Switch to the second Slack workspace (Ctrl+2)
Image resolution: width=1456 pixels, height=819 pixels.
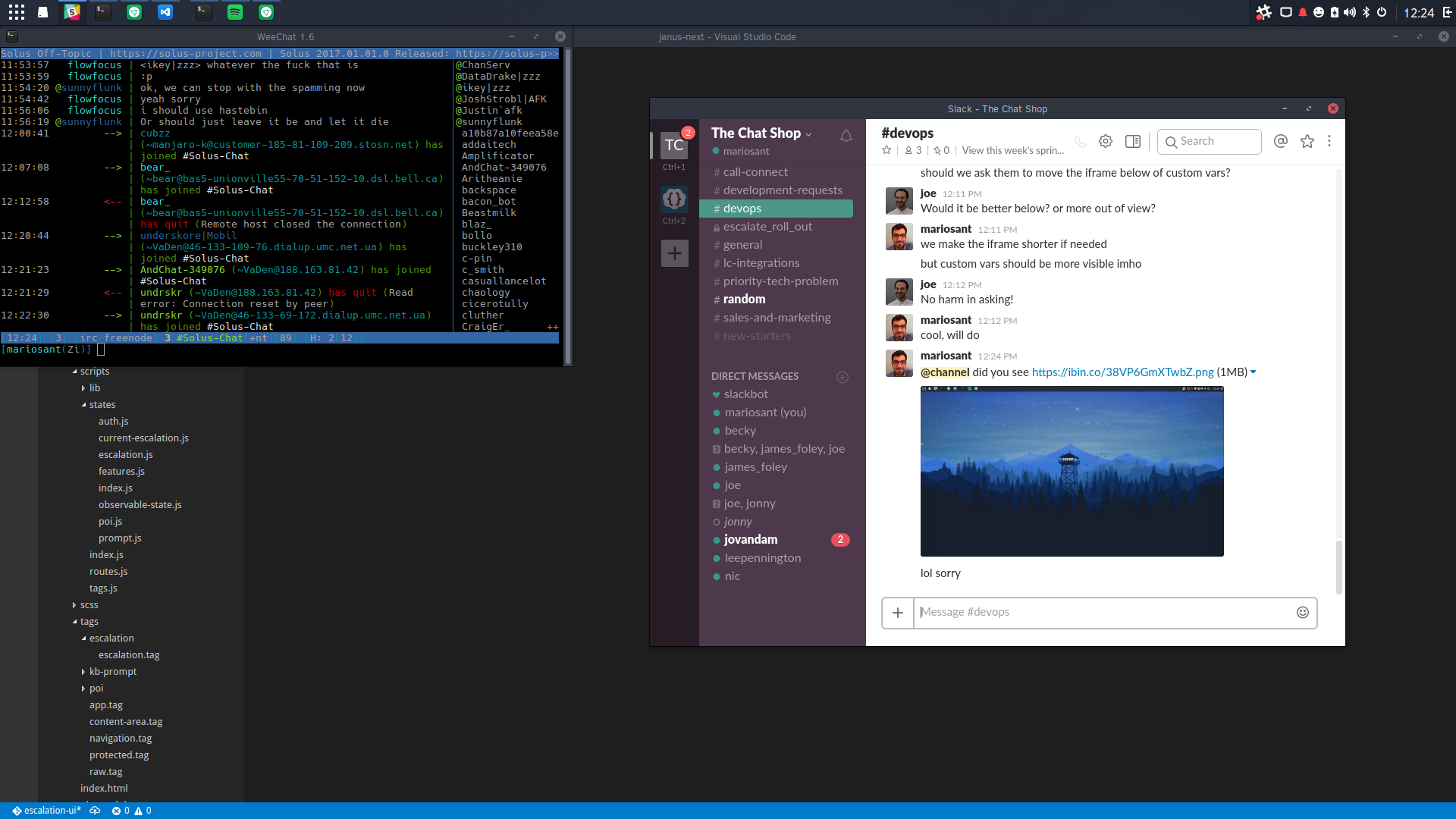[674, 199]
